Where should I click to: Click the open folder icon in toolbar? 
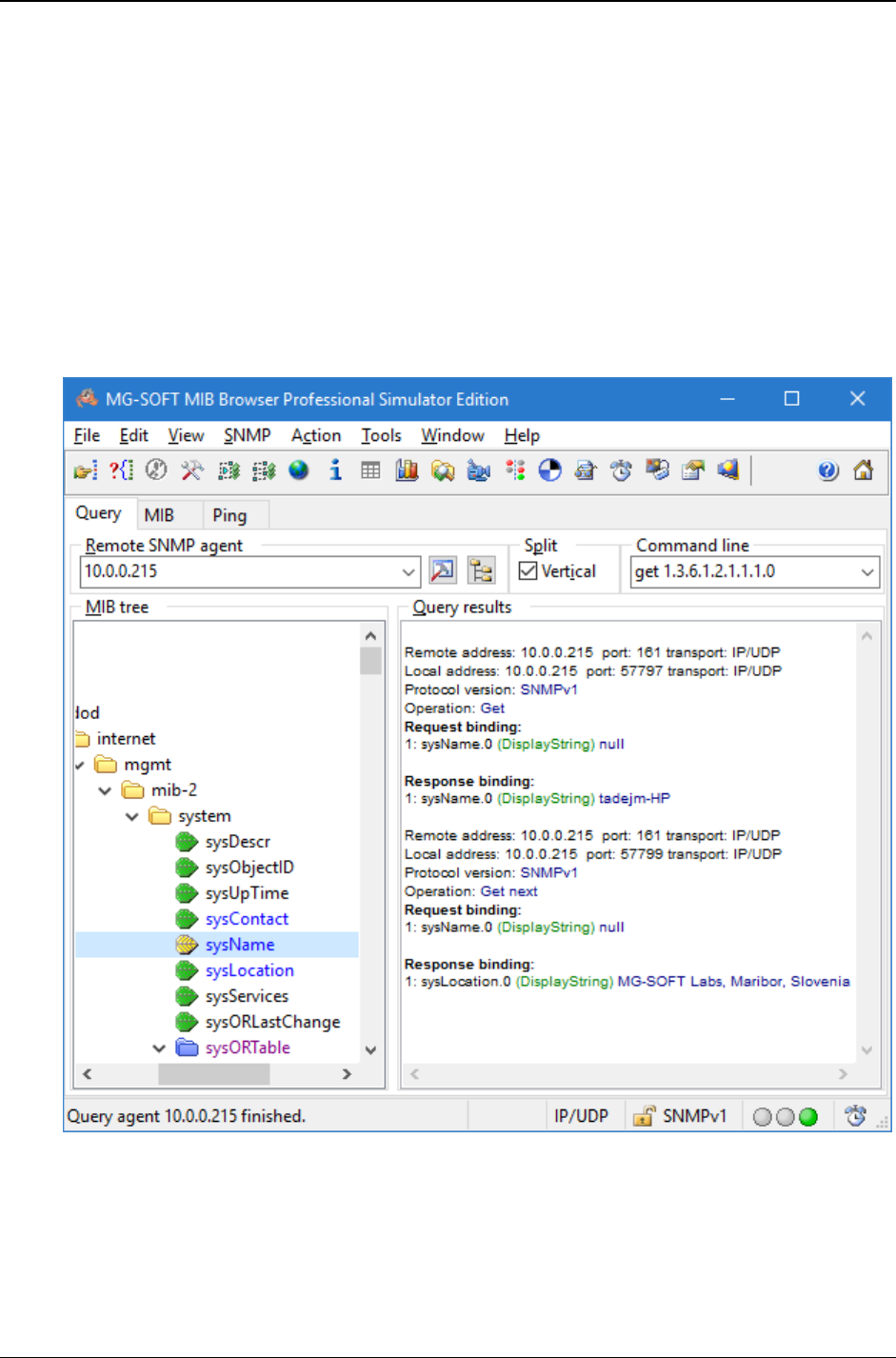point(86,470)
